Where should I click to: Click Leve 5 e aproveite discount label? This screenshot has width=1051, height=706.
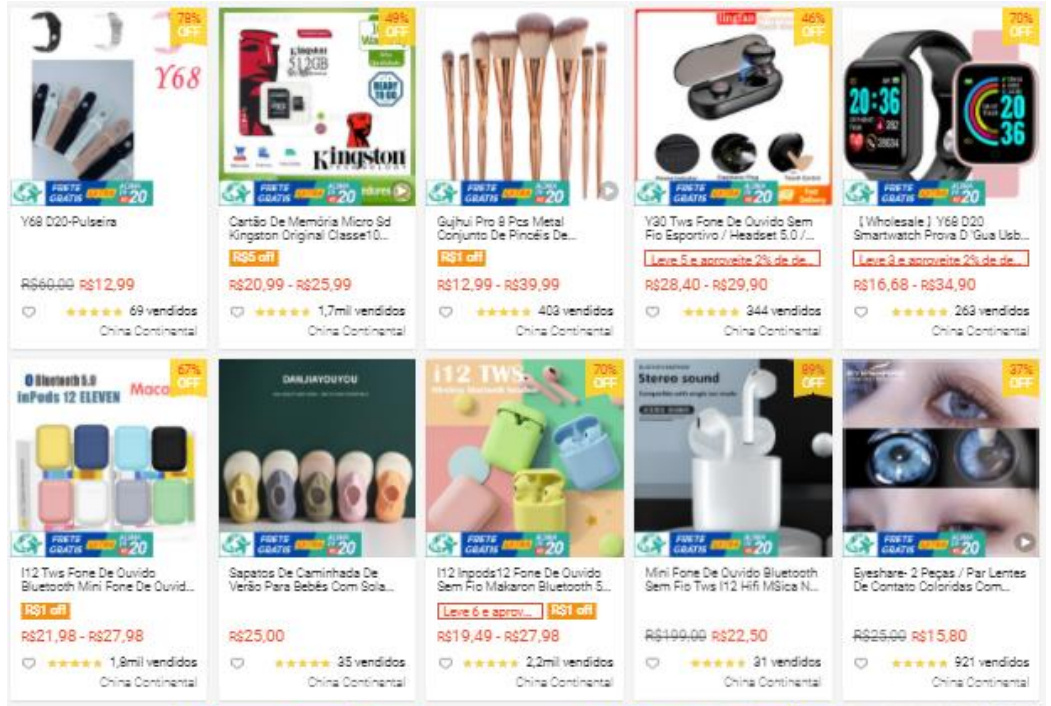pyautogui.click(x=733, y=259)
